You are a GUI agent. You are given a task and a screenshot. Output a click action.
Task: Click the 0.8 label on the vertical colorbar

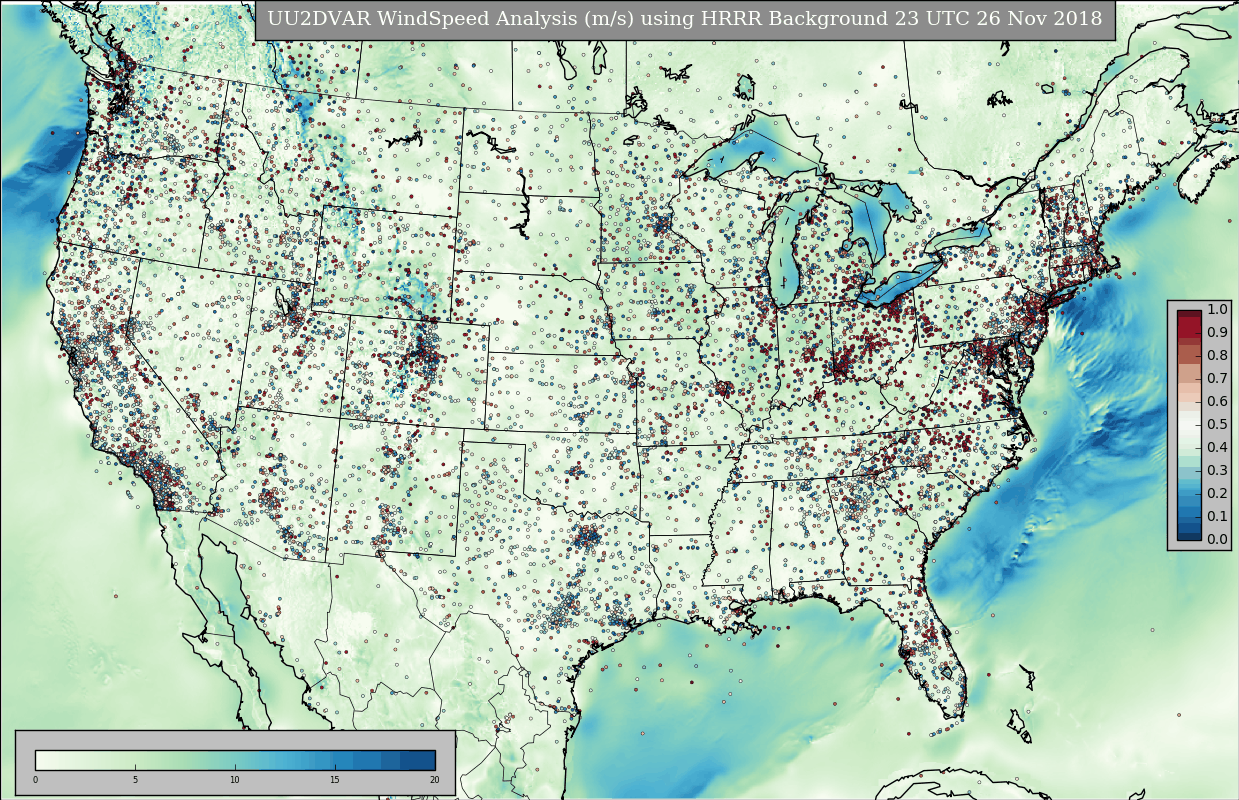coord(1217,356)
